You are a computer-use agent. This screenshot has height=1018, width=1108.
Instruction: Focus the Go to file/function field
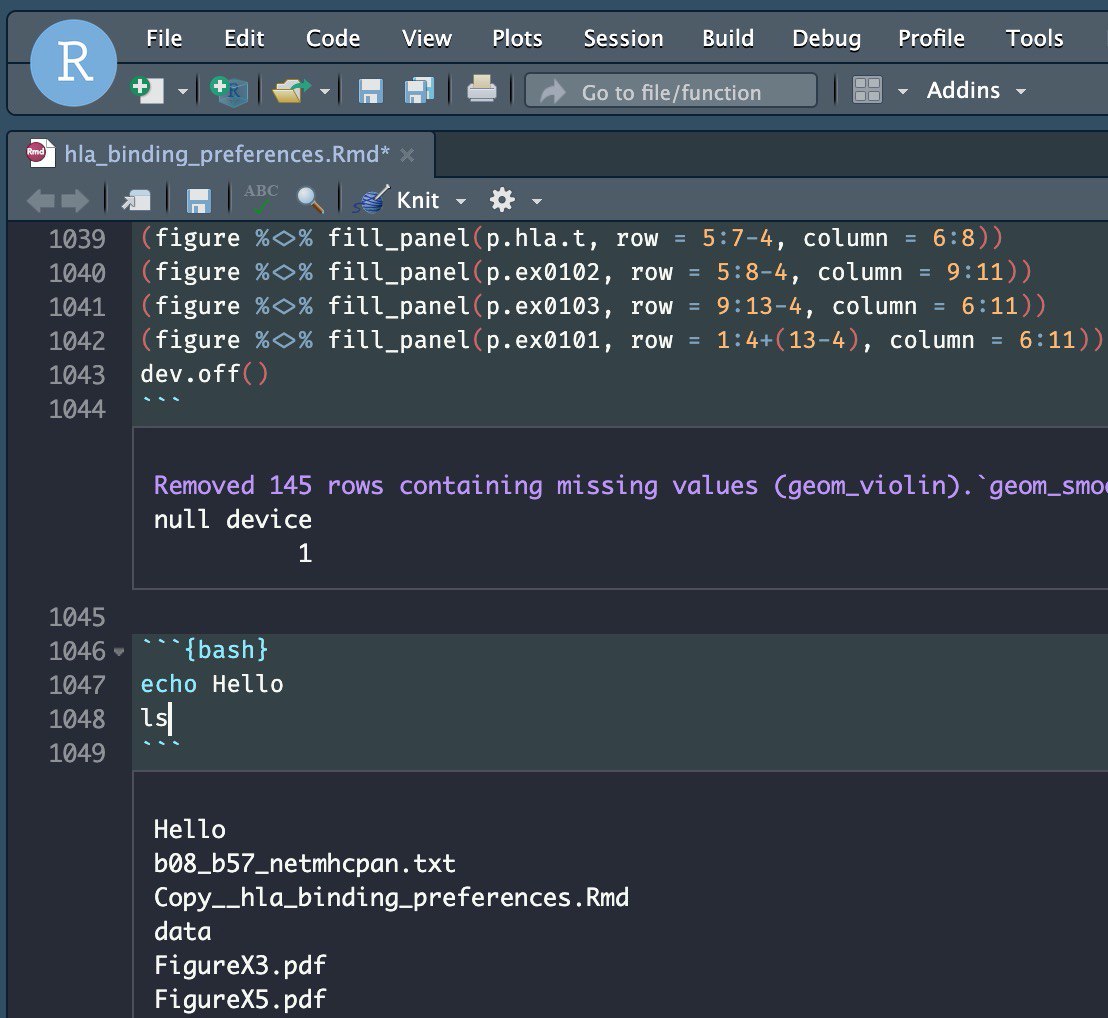tap(671, 91)
